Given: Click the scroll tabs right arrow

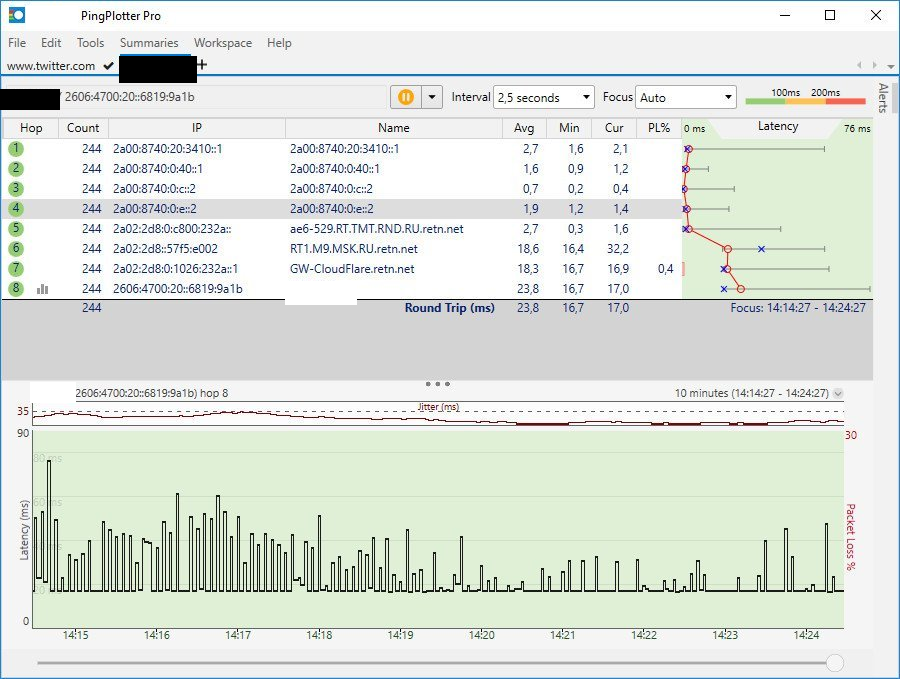Looking at the screenshot, I should click(x=874, y=65).
